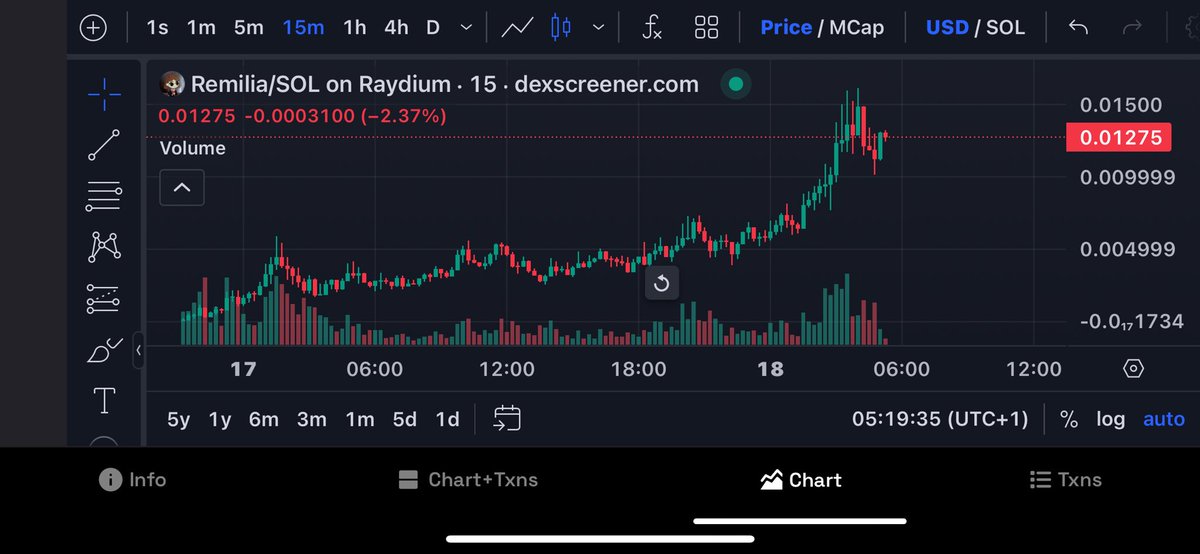Select USD as quote currency

coord(947,28)
